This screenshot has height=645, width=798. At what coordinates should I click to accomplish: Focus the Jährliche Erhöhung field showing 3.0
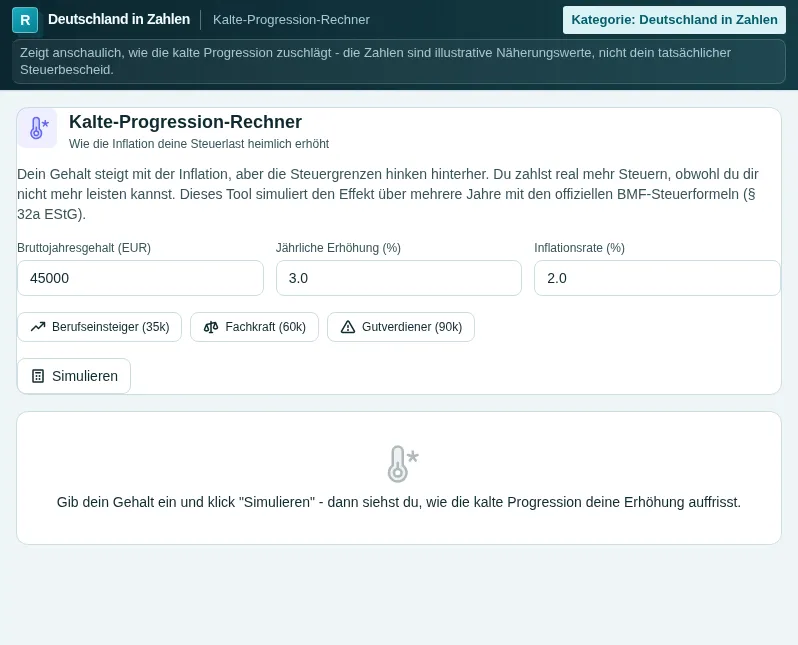click(399, 278)
